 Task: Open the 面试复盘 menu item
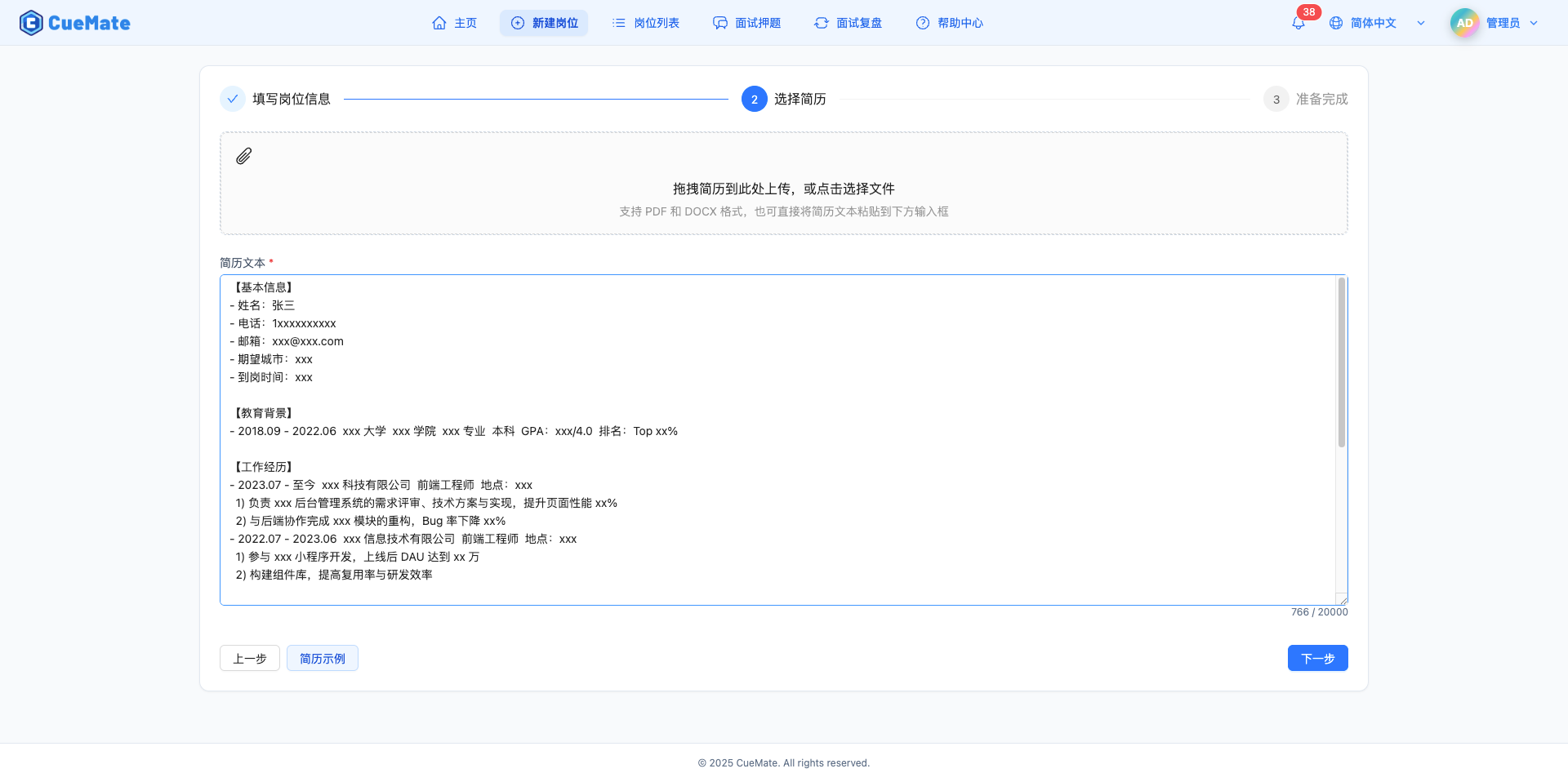tap(848, 23)
